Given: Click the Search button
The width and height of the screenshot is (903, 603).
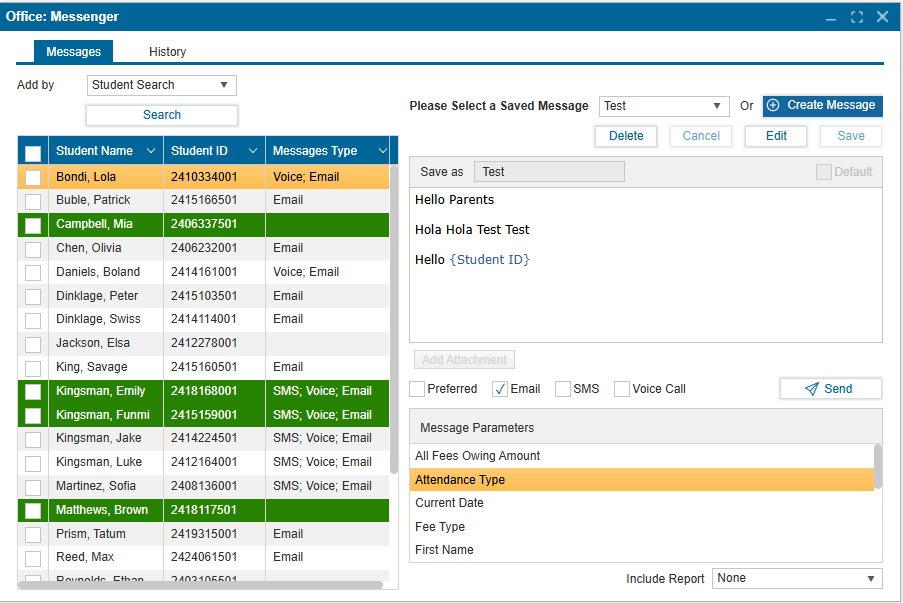Looking at the screenshot, I should click(162, 115).
